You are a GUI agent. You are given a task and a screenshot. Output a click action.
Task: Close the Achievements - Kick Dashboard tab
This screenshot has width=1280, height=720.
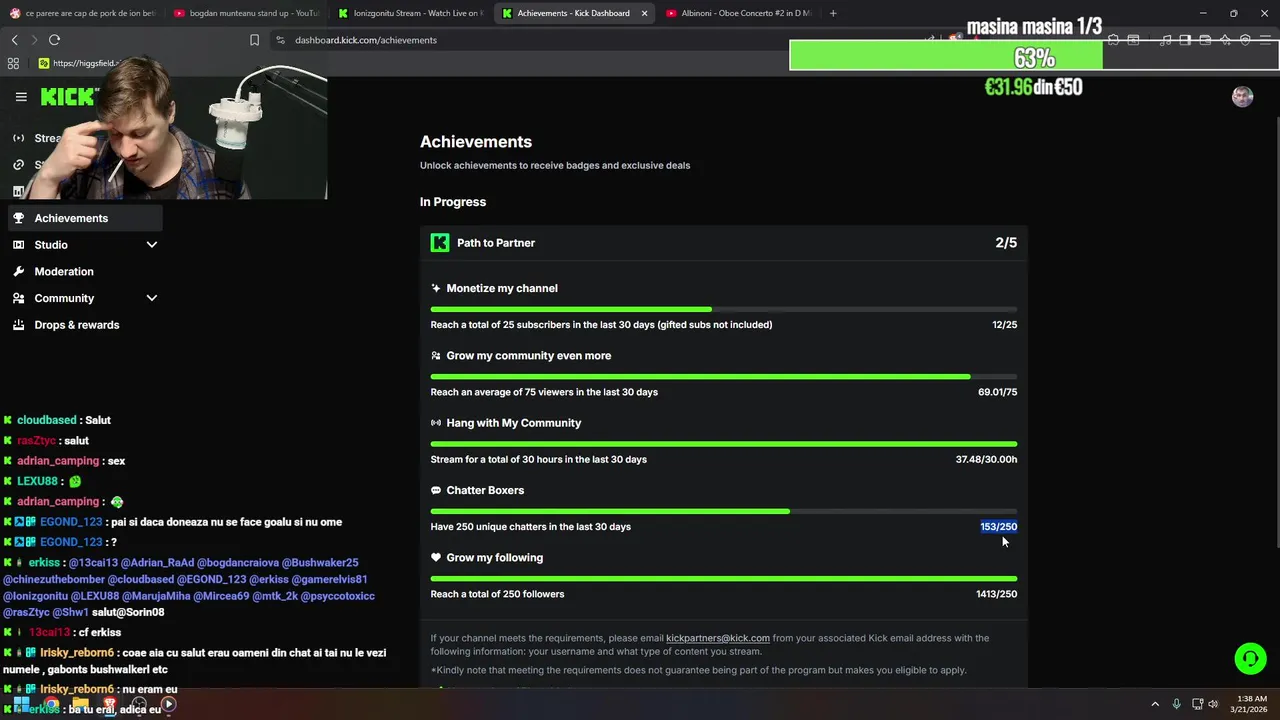644,13
